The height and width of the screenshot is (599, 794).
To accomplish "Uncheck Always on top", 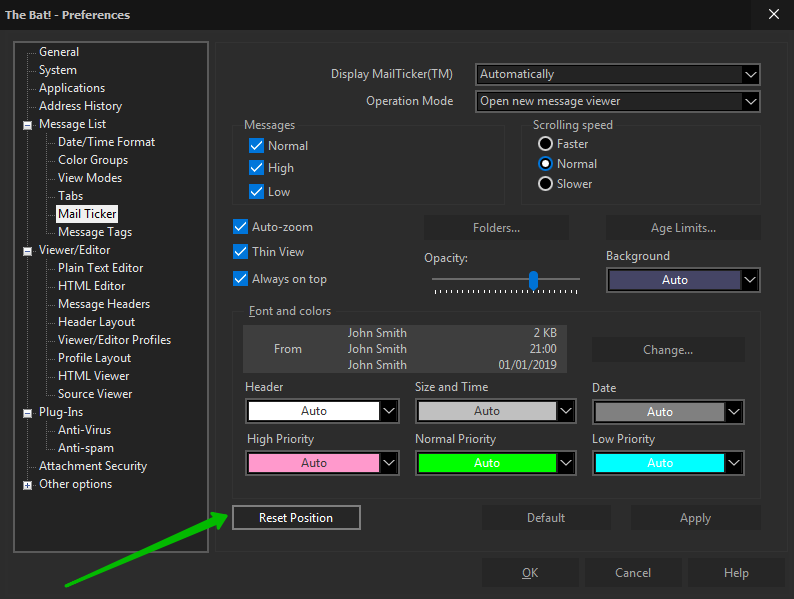I will (x=240, y=278).
